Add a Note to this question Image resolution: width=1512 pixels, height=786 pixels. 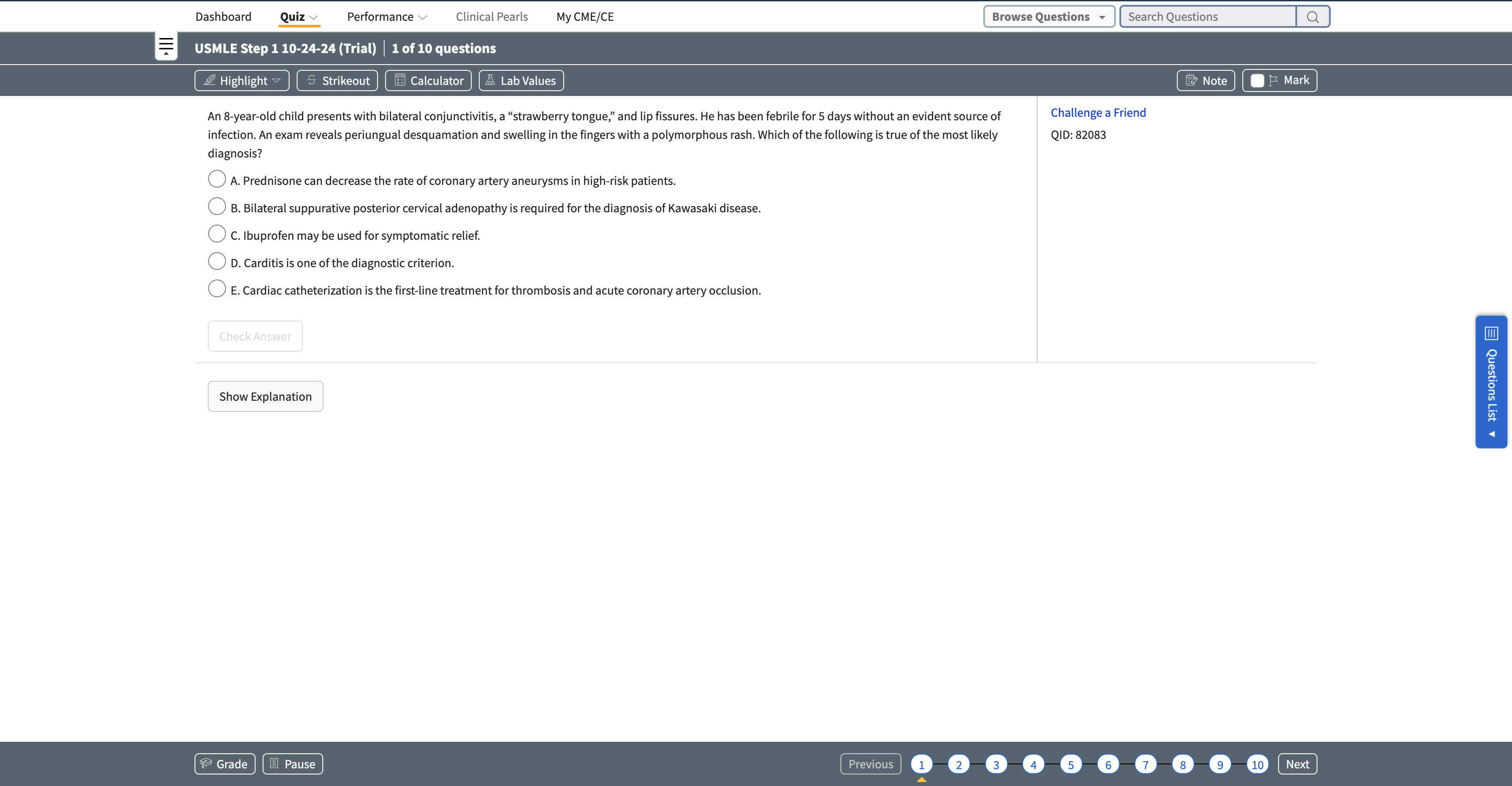click(x=1206, y=81)
